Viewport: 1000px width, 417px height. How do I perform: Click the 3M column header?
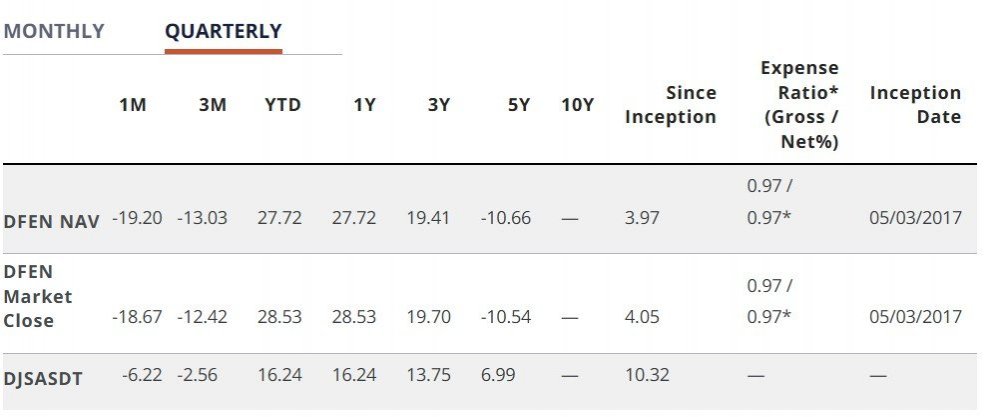212,105
